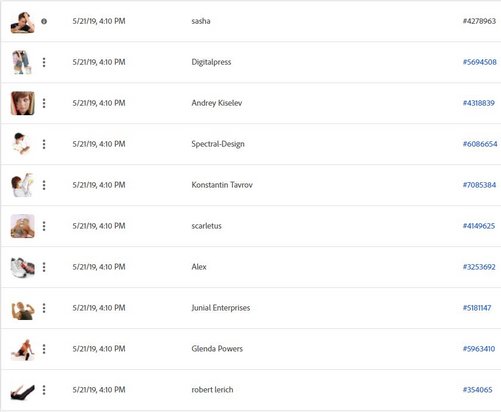Image resolution: width=501 pixels, height=412 pixels.
Task: Open the three-dot menu for Digitalpress
Action: [44, 62]
